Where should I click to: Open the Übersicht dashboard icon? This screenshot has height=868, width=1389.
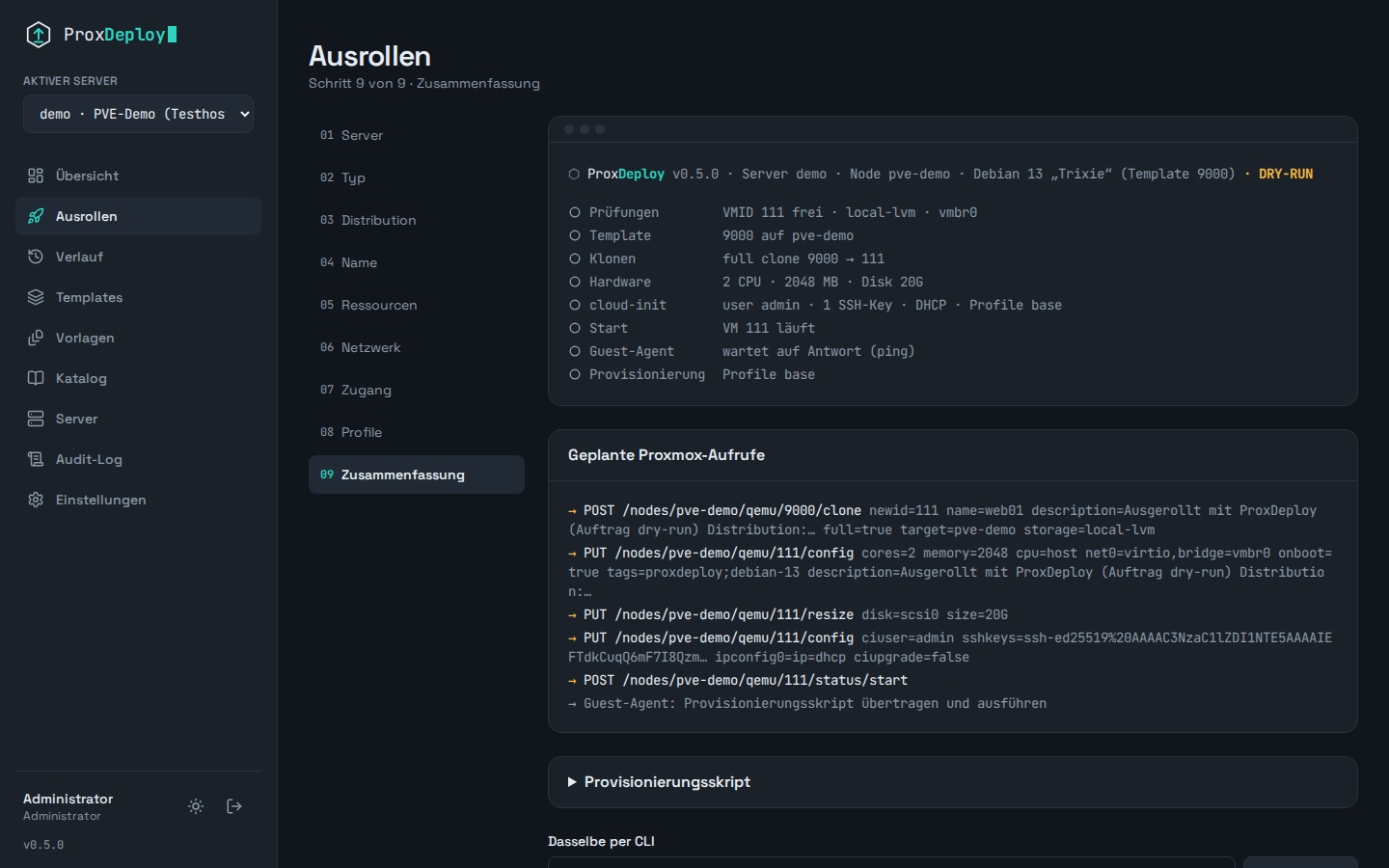tap(36, 176)
